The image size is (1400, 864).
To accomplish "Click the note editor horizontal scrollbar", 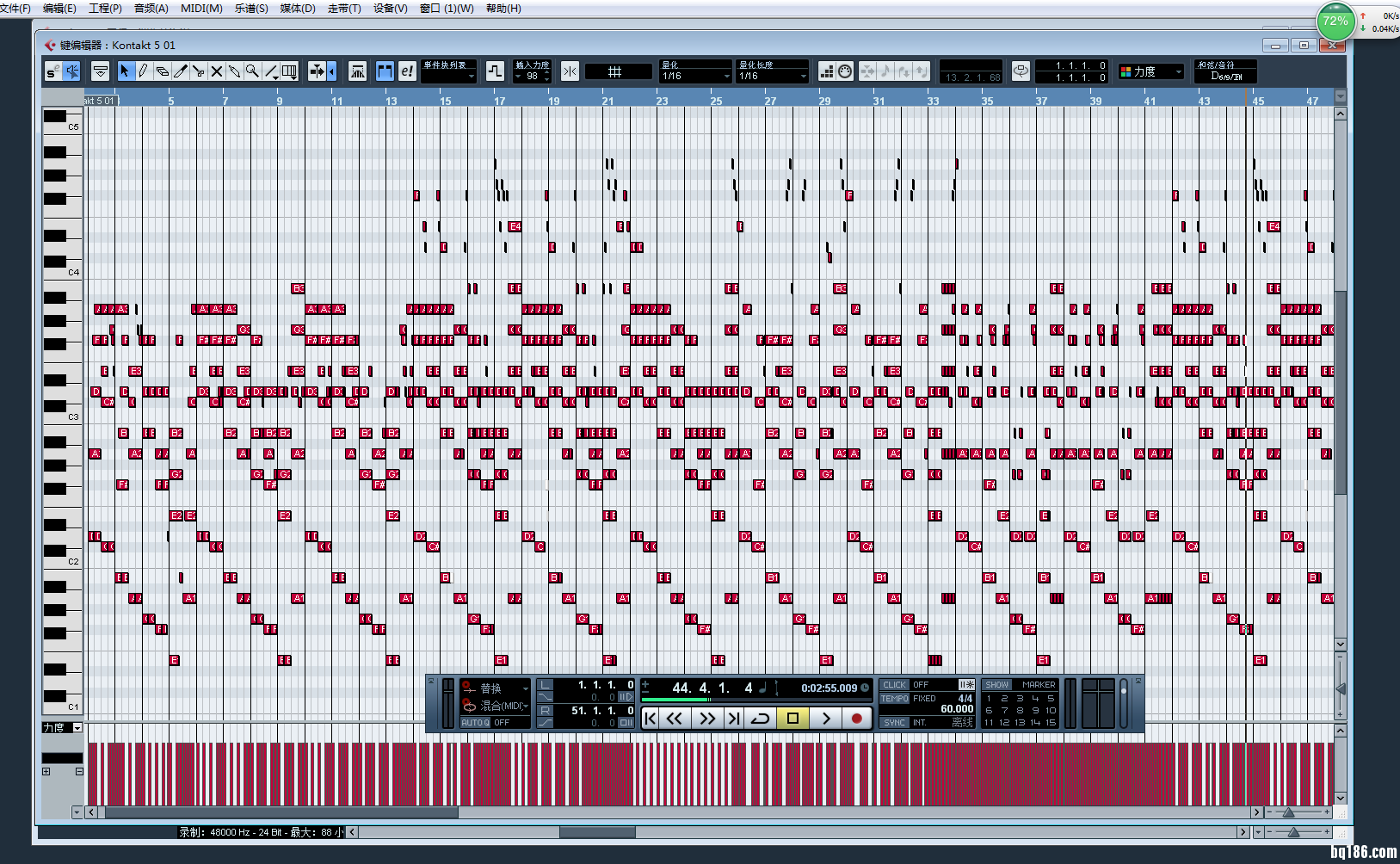I will tap(281, 812).
